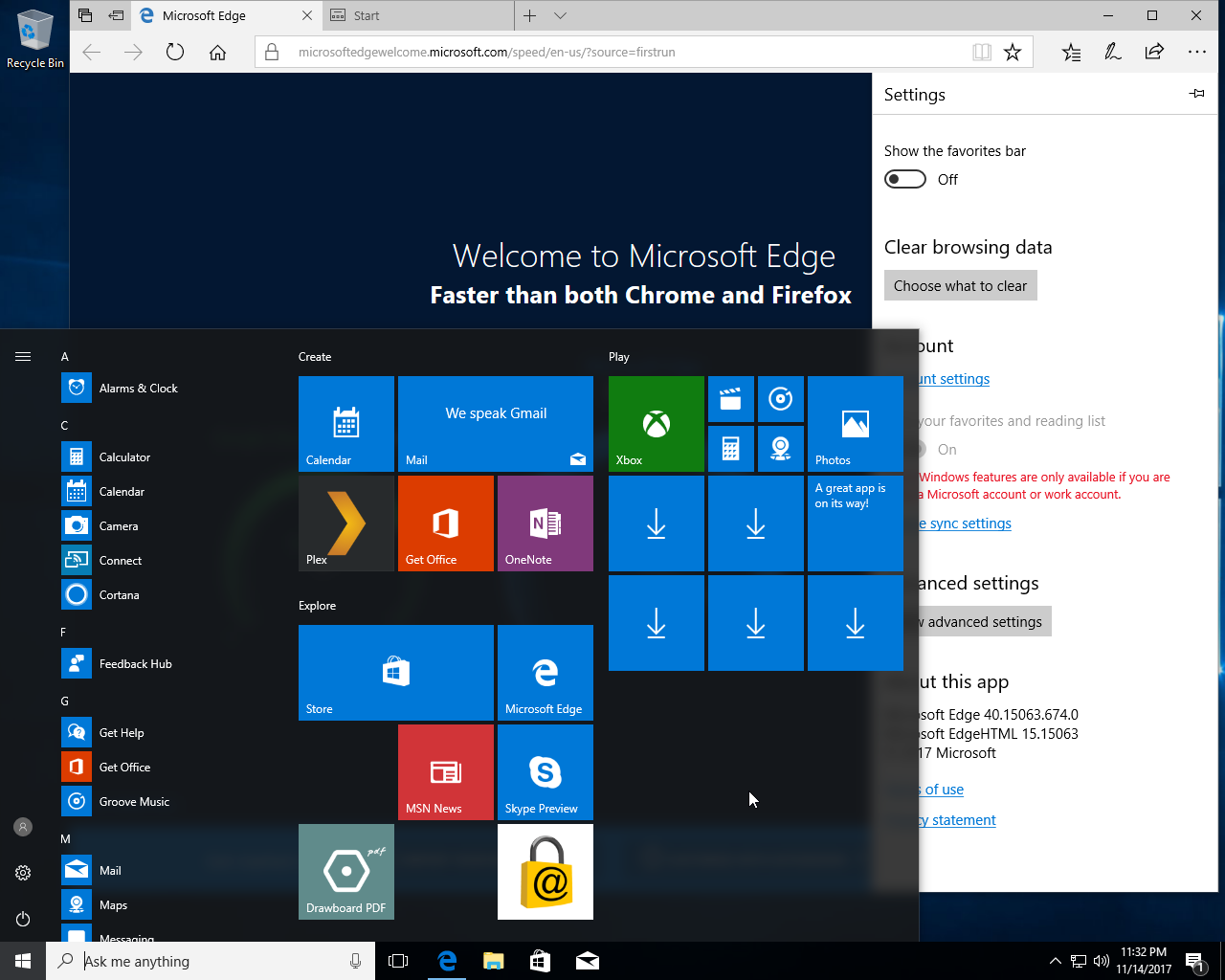The width and height of the screenshot is (1225, 980).
Task: Open Recycle Bin on desktop
Action: point(35,38)
